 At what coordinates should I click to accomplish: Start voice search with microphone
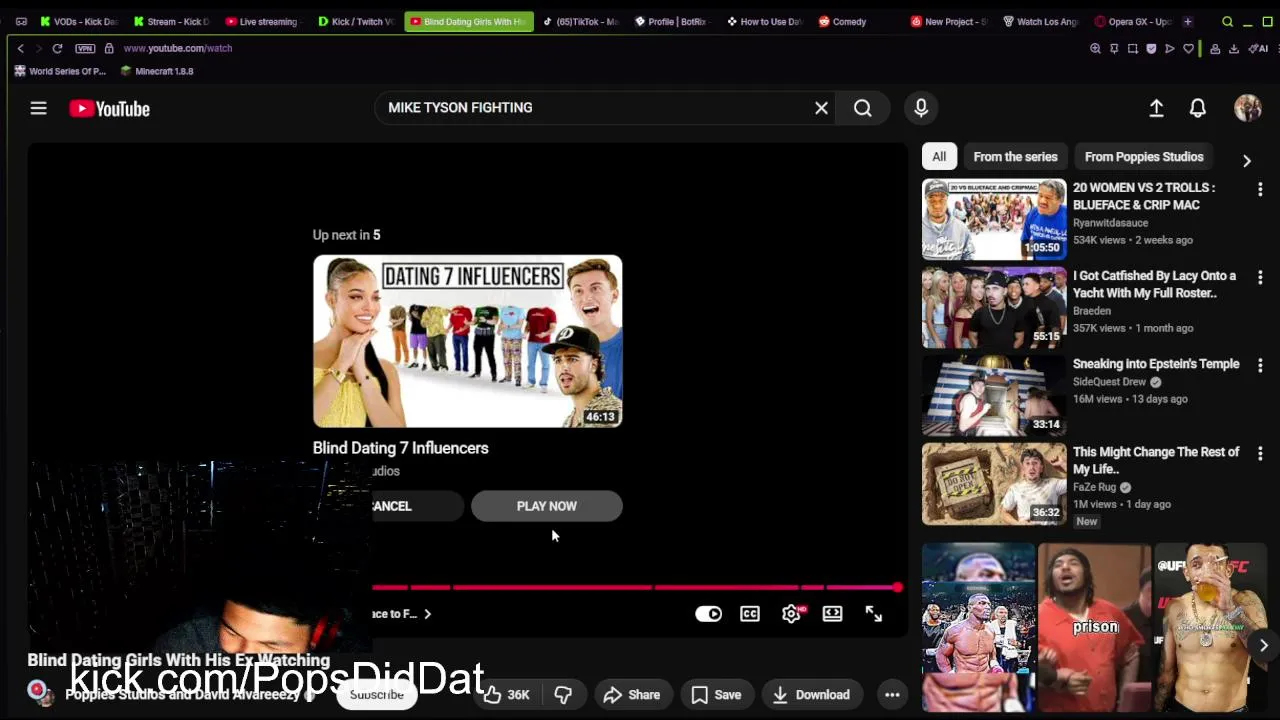tap(921, 108)
